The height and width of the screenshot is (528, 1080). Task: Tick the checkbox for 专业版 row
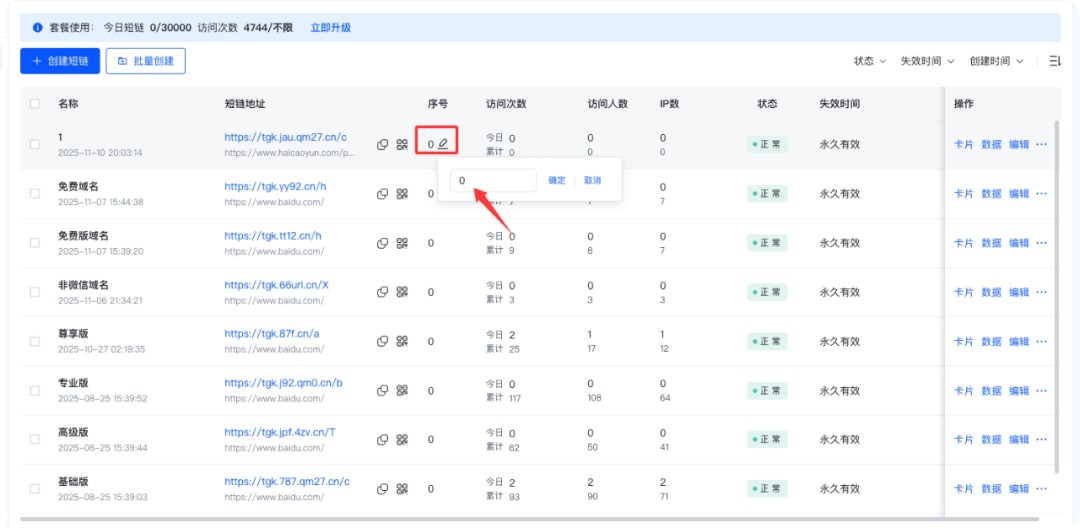click(x=34, y=390)
